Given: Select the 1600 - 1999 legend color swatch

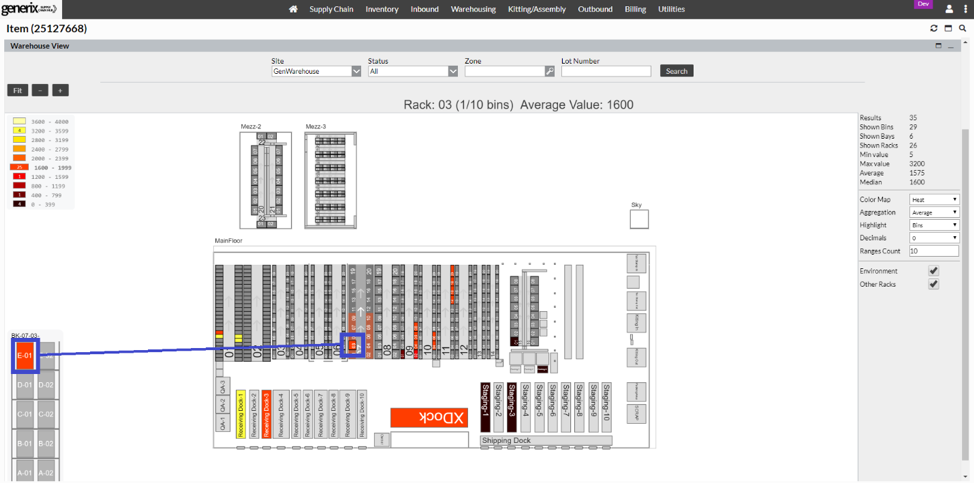Looking at the screenshot, I should (x=19, y=167).
